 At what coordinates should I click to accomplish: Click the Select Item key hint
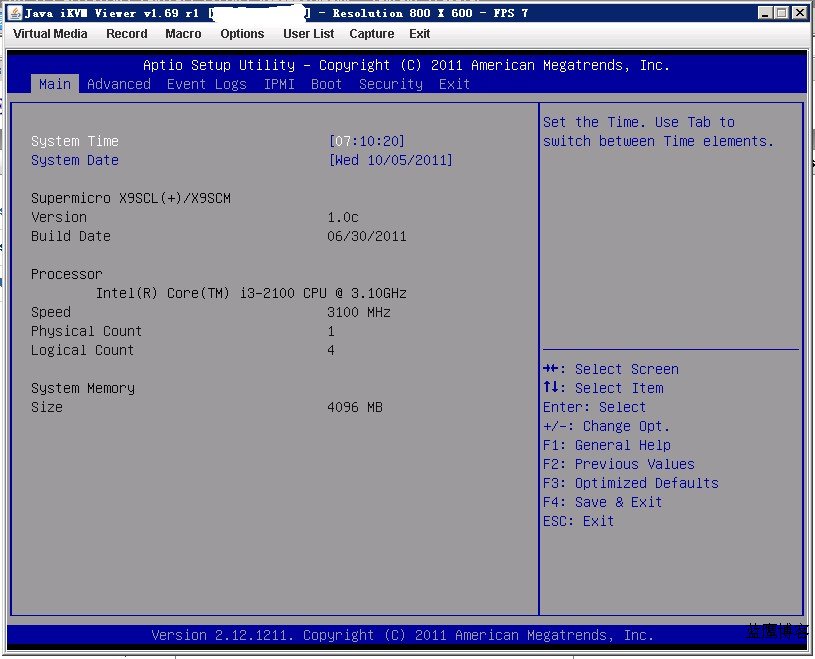click(603, 388)
